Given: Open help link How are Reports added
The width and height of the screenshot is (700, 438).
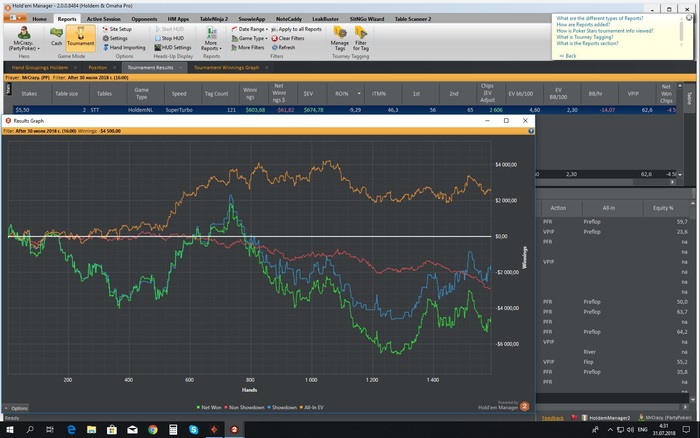Looking at the screenshot, I should click(583, 25).
